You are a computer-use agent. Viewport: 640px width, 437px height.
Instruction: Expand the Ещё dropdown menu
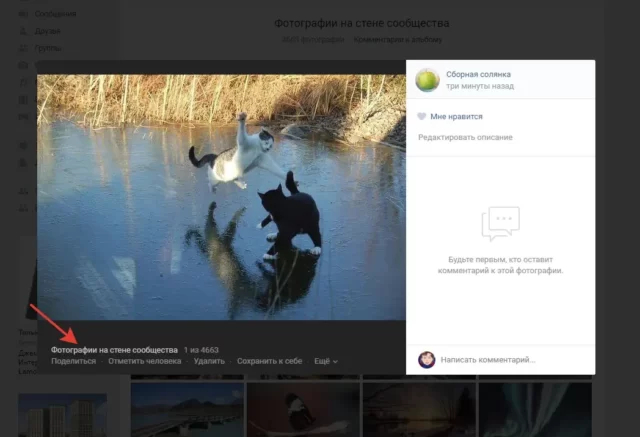pos(326,361)
